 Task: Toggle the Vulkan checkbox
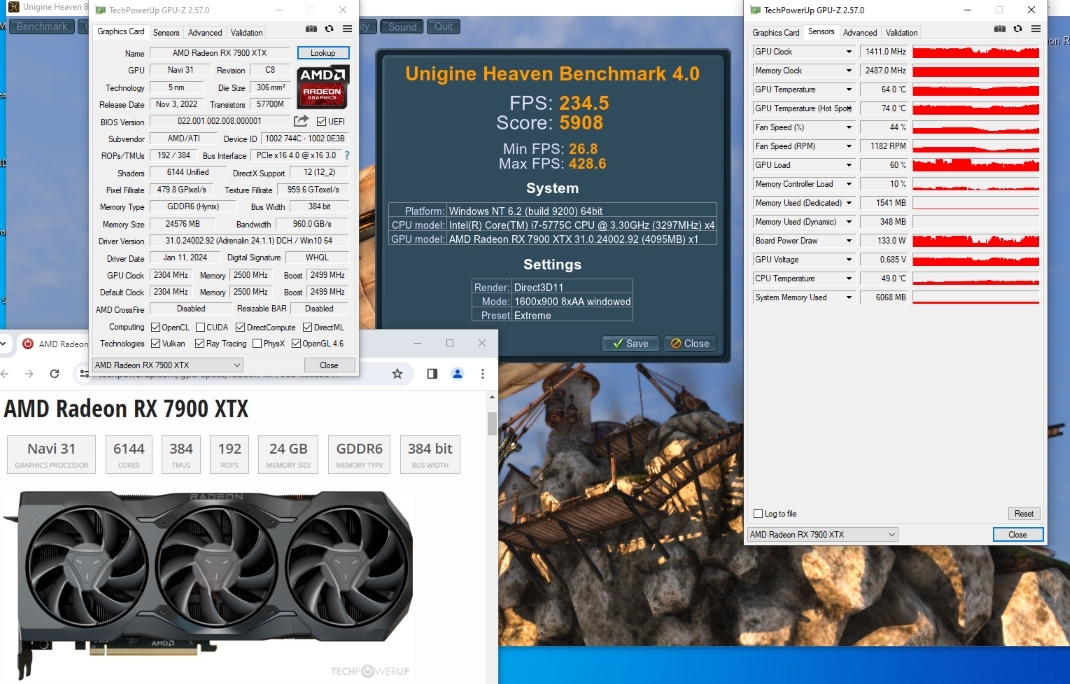point(156,343)
